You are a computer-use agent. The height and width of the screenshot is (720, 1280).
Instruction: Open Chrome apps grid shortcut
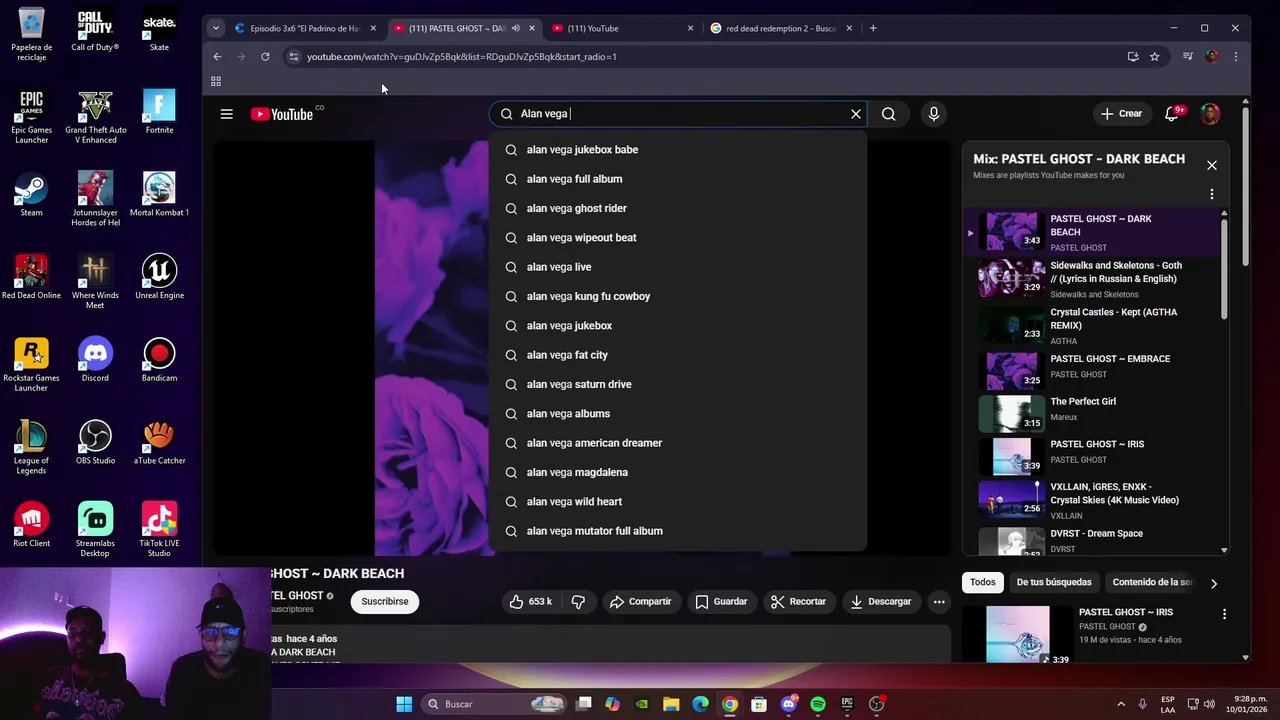[x=215, y=81]
